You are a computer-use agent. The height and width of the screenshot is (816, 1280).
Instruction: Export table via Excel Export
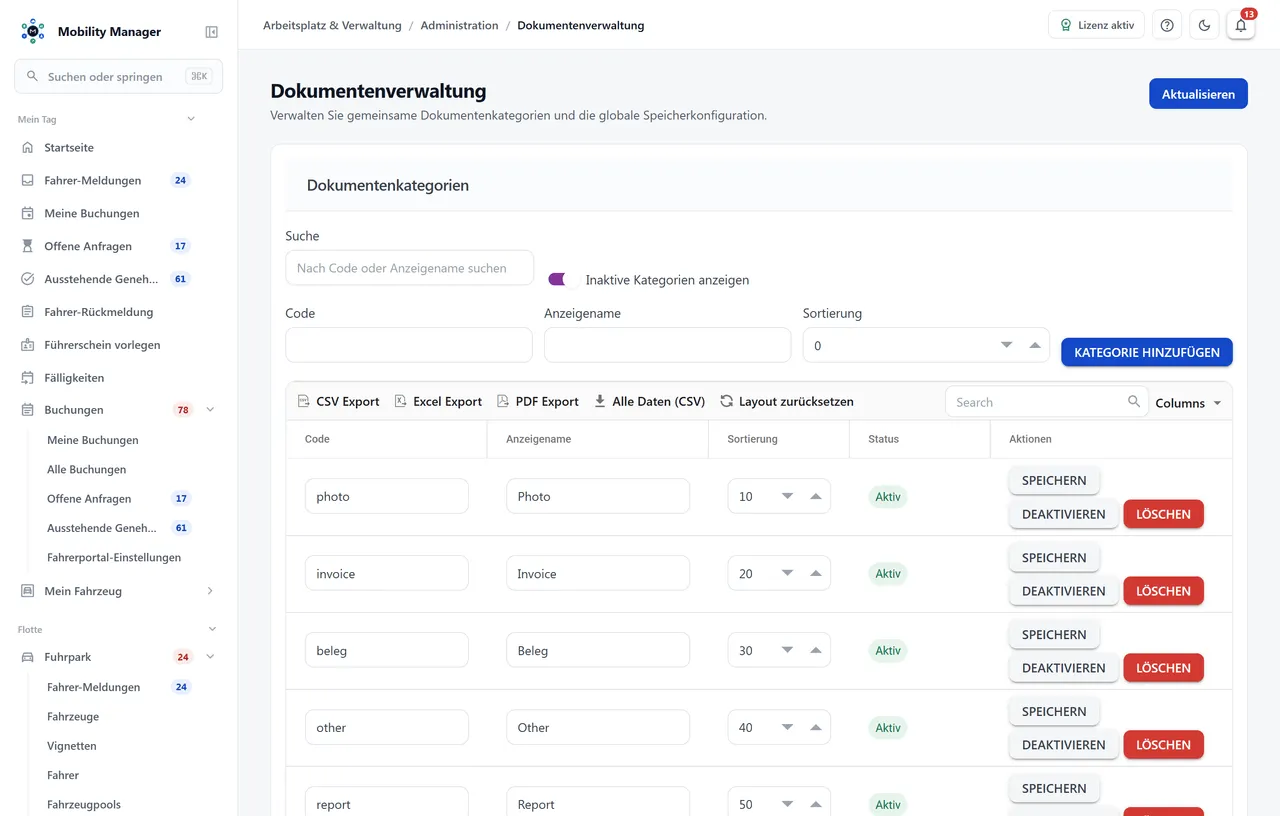coord(438,402)
